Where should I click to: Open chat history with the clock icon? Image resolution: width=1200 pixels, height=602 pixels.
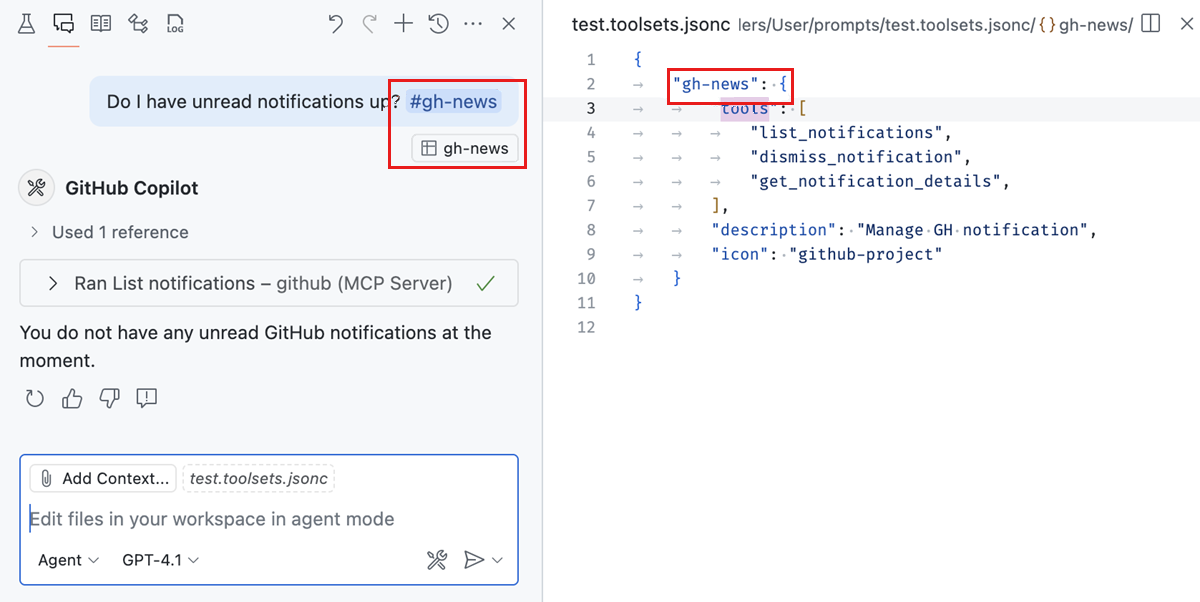click(438, 22)
